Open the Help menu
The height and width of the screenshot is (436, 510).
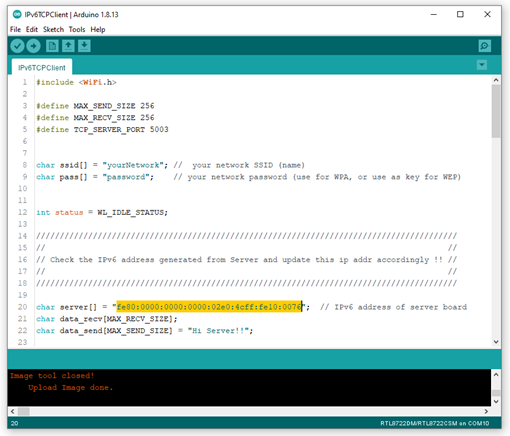pos(98,29)
